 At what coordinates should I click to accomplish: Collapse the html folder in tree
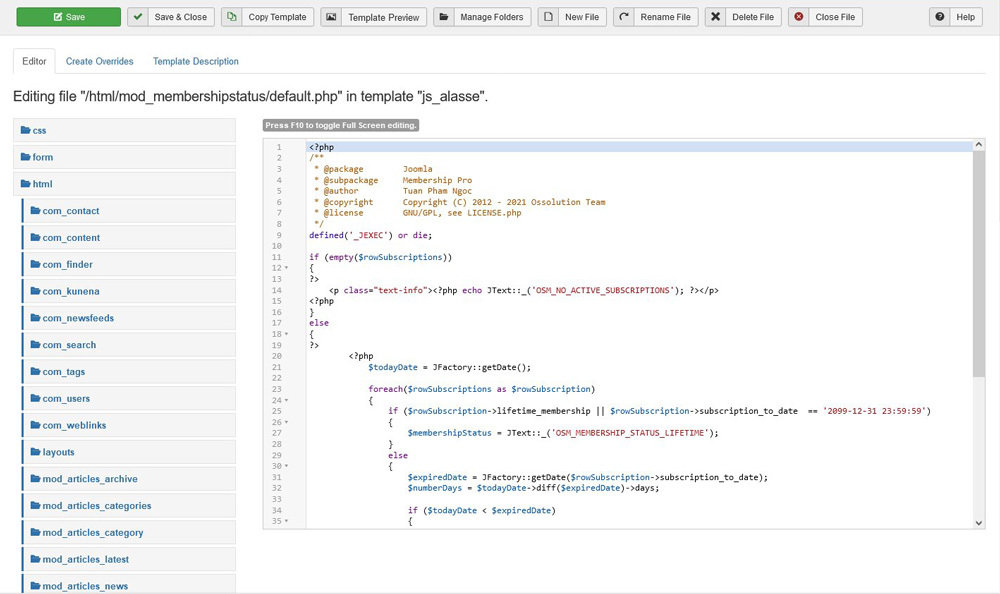click(42, 184)
